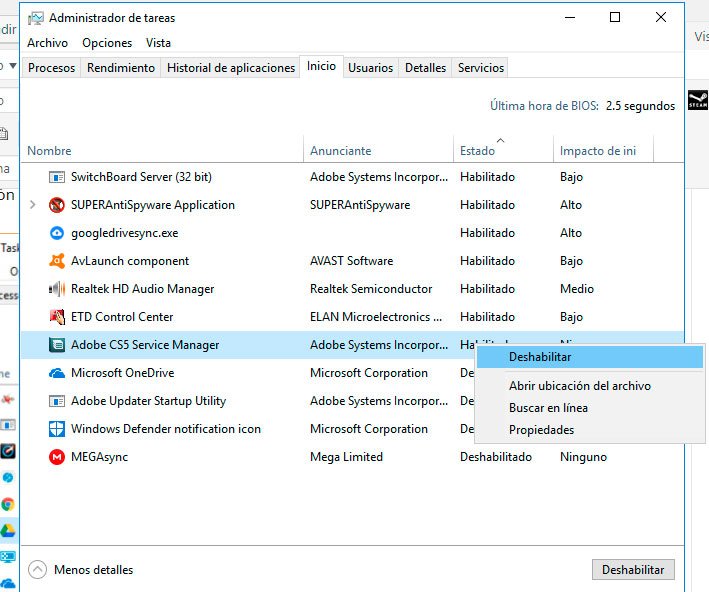Click the 2.5 segundos BIOS time value
This screenshot has width=709, height=592.
click(640, 106)
